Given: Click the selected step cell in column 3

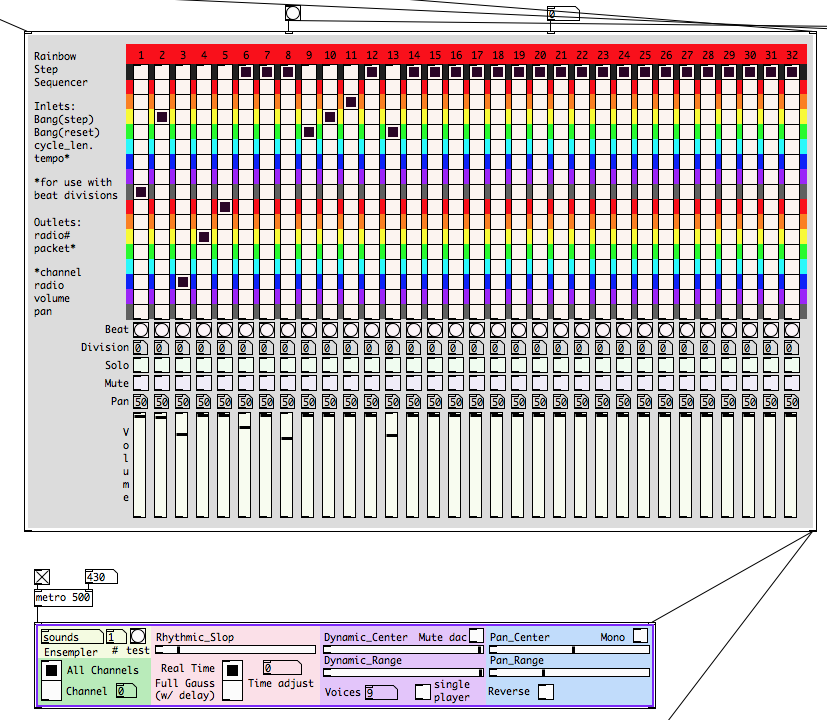Looking at the screenshot, I should 183,282.
